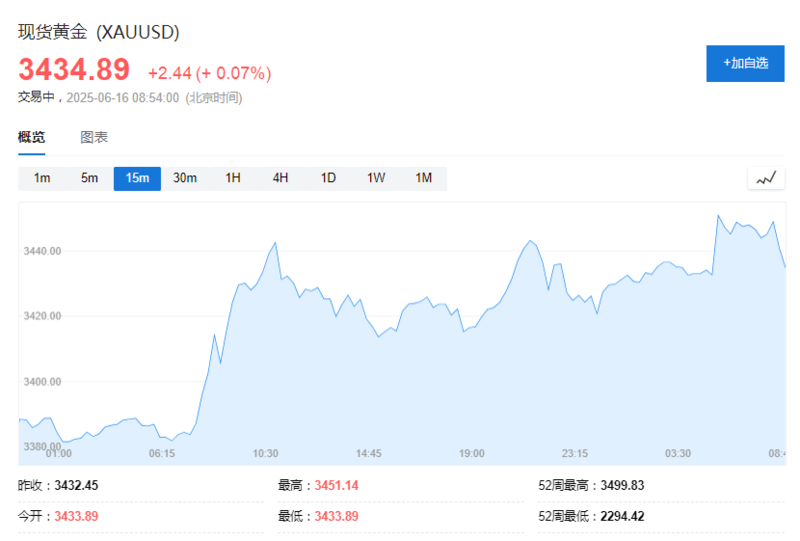Image resolution: width=800 pixels, height=541 pixels.
Task: Select the 5m time interval
Action: point(90,179)
